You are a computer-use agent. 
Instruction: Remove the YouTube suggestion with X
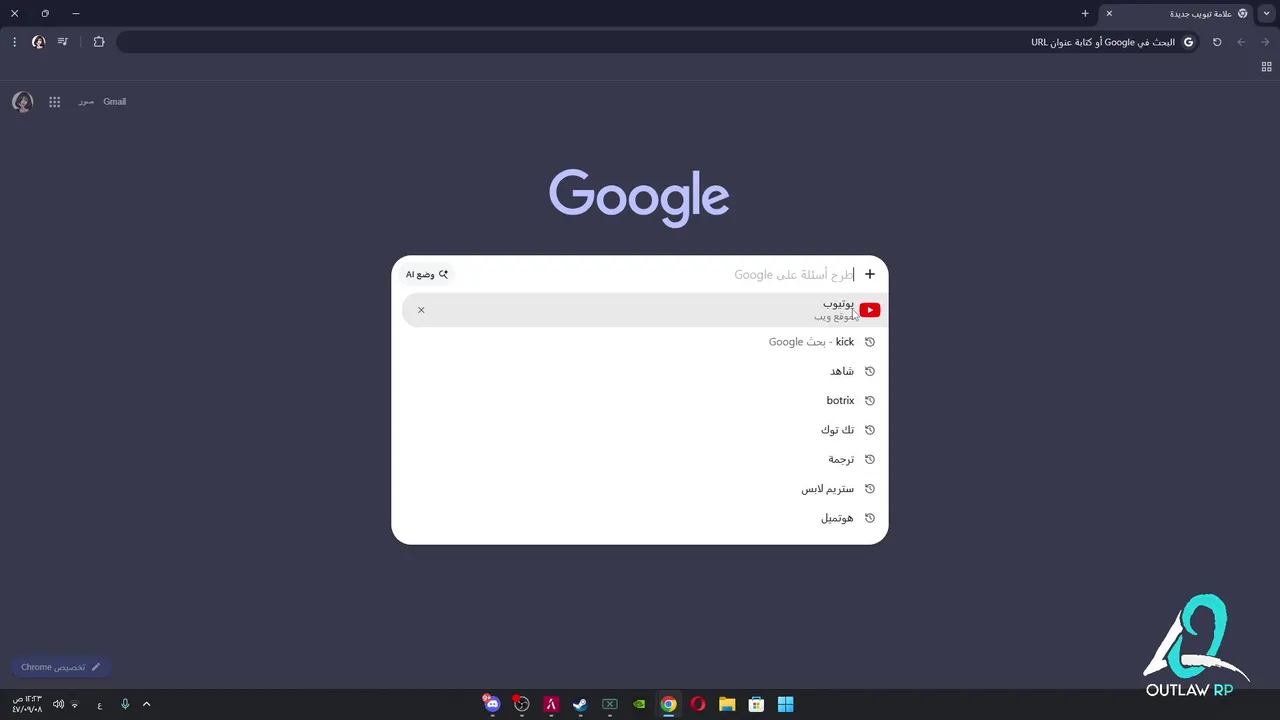[x=421, y=310]
